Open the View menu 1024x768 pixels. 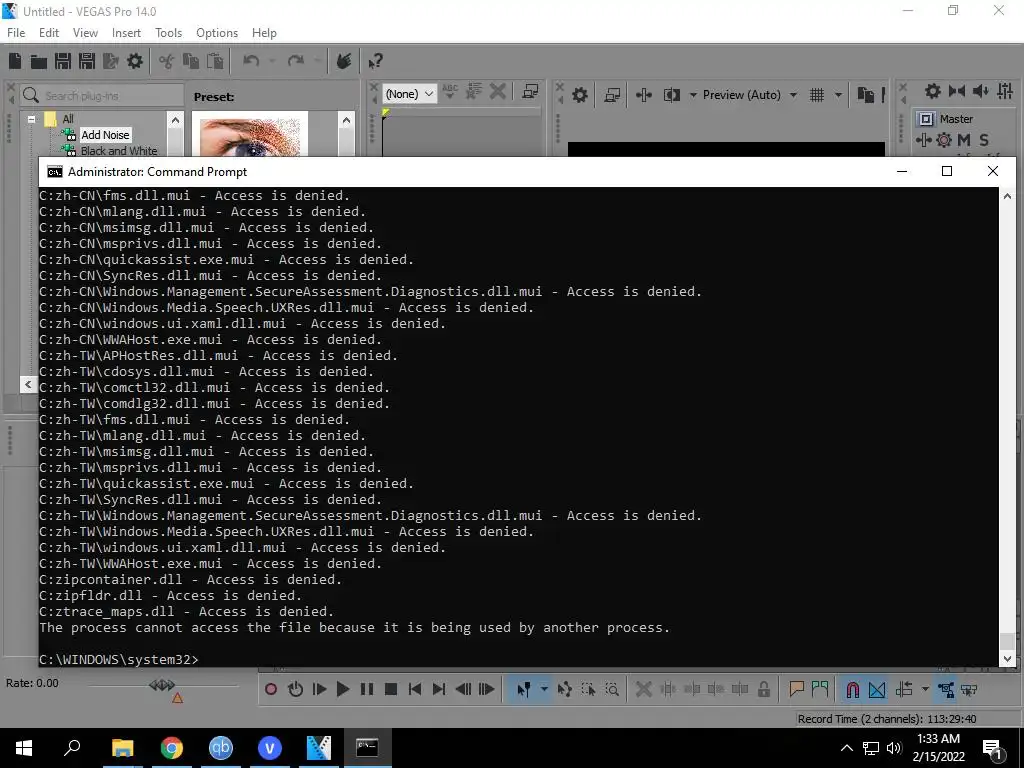(x=85, y=33)
